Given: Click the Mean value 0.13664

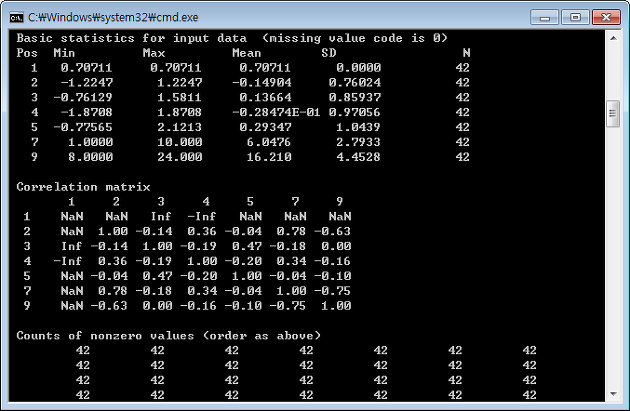Looking at the screenshot, I should coord(266,97).
